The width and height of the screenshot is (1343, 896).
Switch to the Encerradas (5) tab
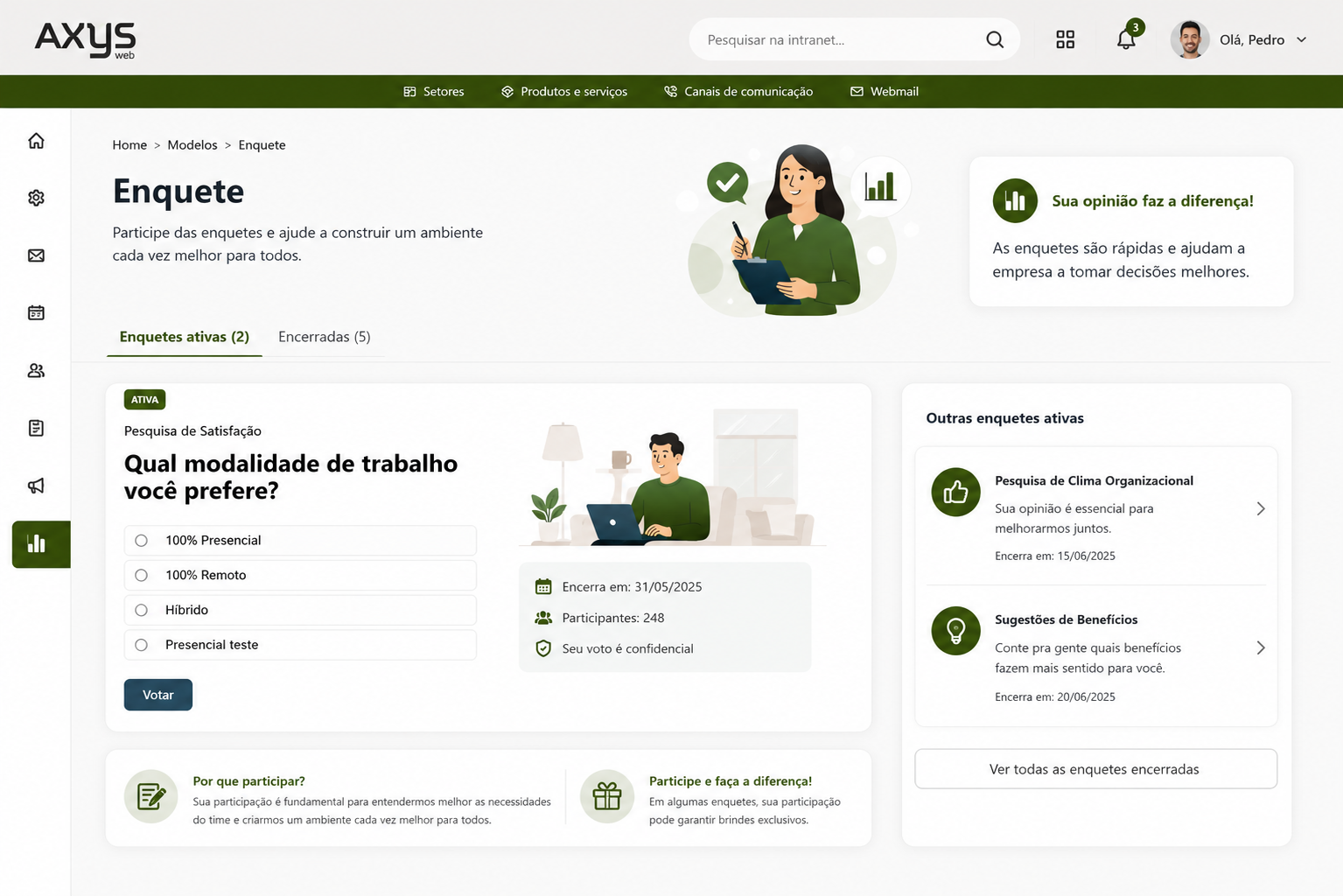coord(325,337)
